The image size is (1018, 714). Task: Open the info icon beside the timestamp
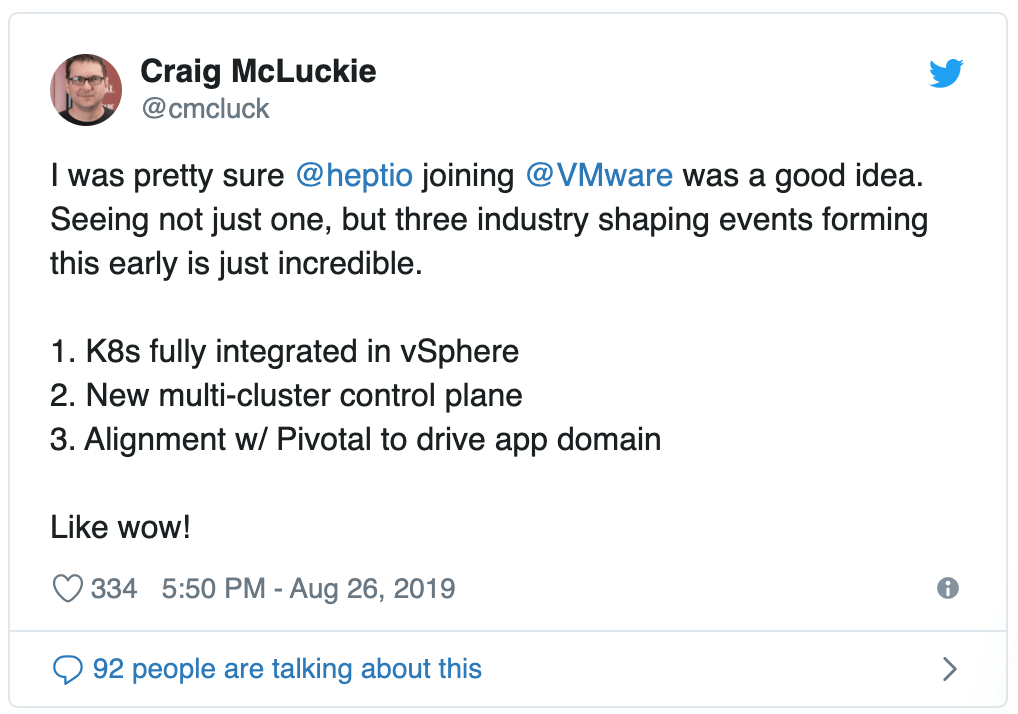pyautogui.click(x=948, y=588)
